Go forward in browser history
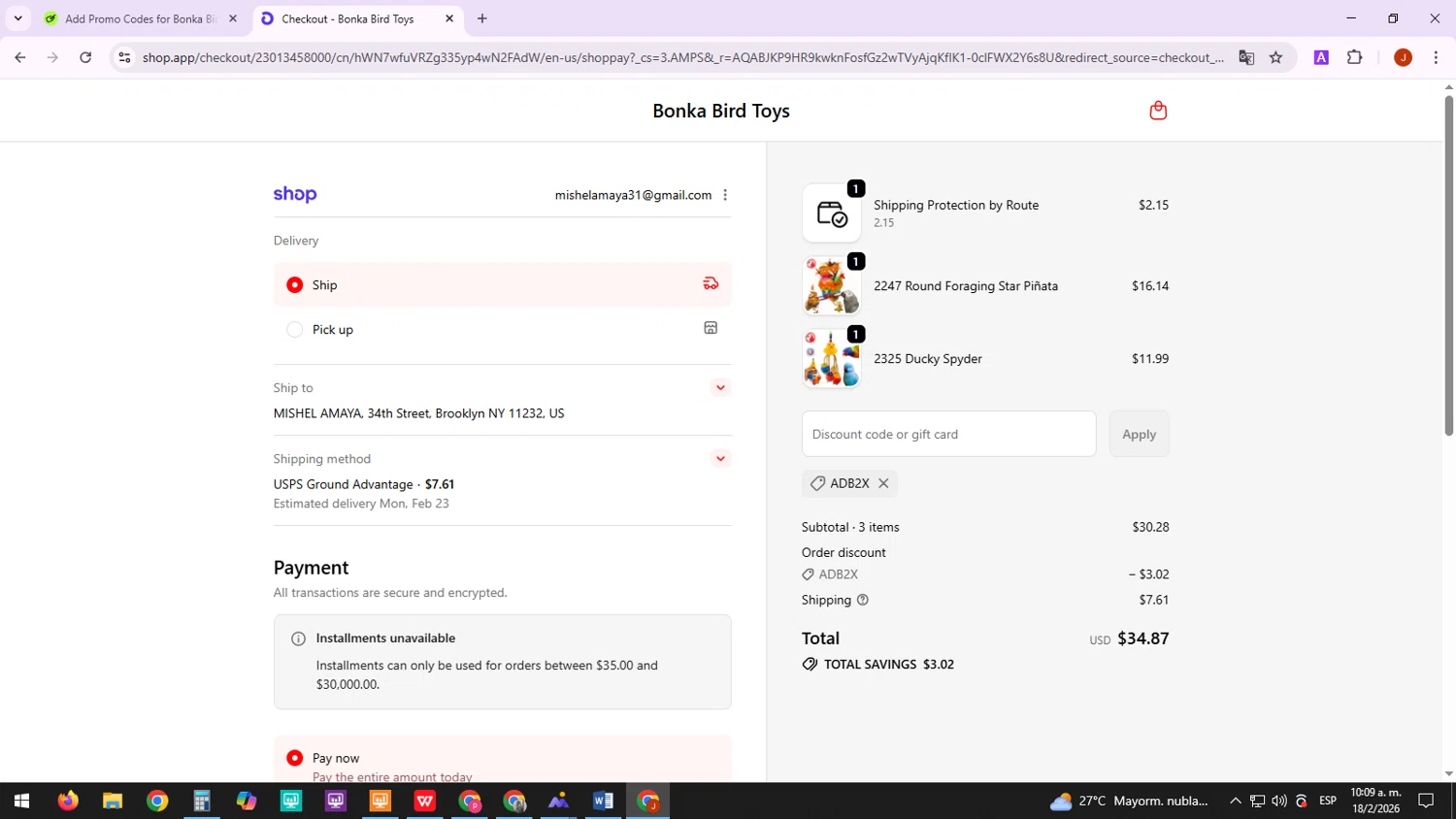This screenshot has width=1456, height=819. click(x=52, y=57)
